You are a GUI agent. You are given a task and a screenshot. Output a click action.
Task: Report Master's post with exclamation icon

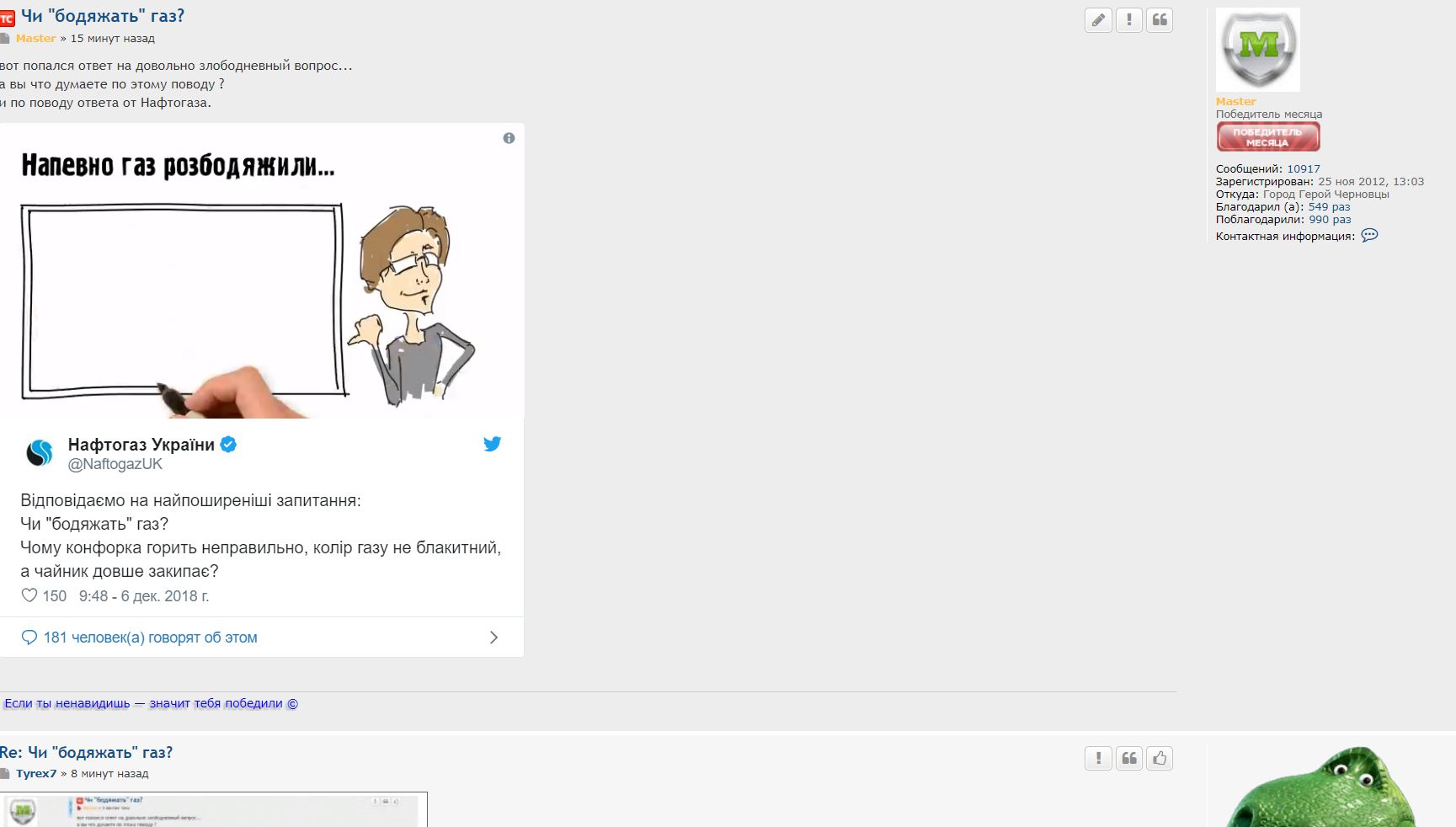click(1128, 20)
